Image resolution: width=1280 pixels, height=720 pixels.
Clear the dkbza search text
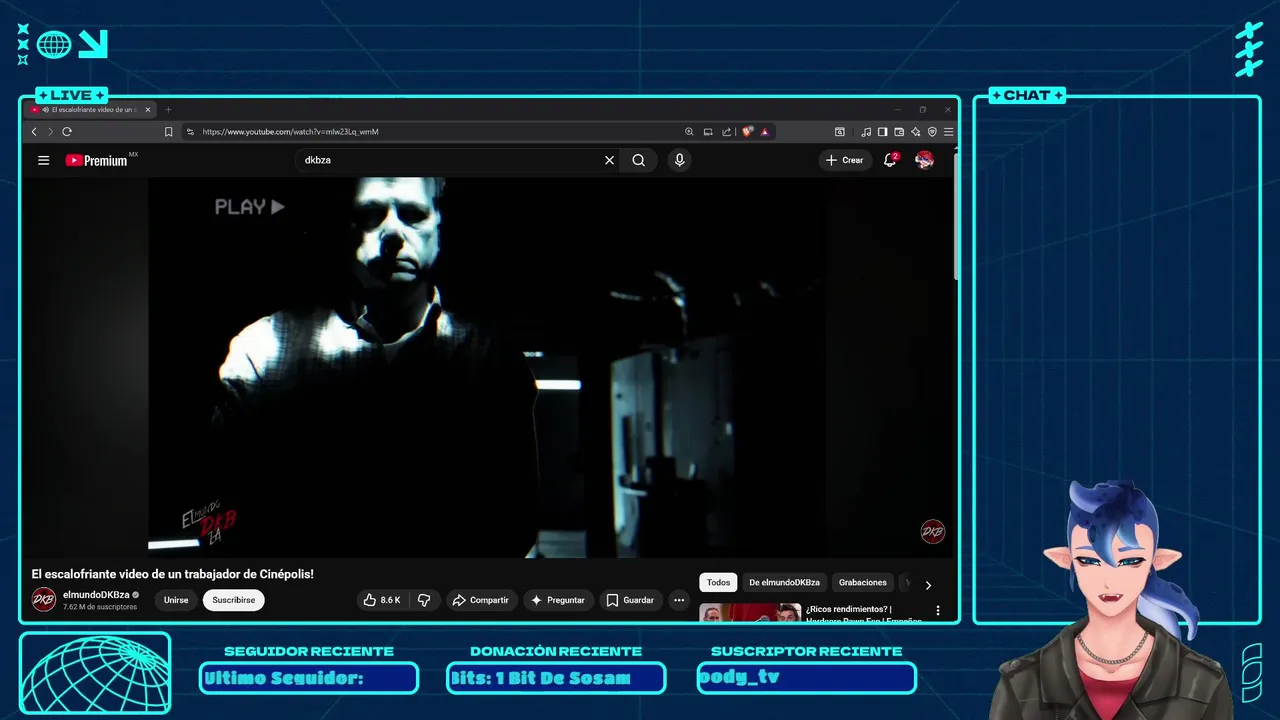tap(609, 160)
